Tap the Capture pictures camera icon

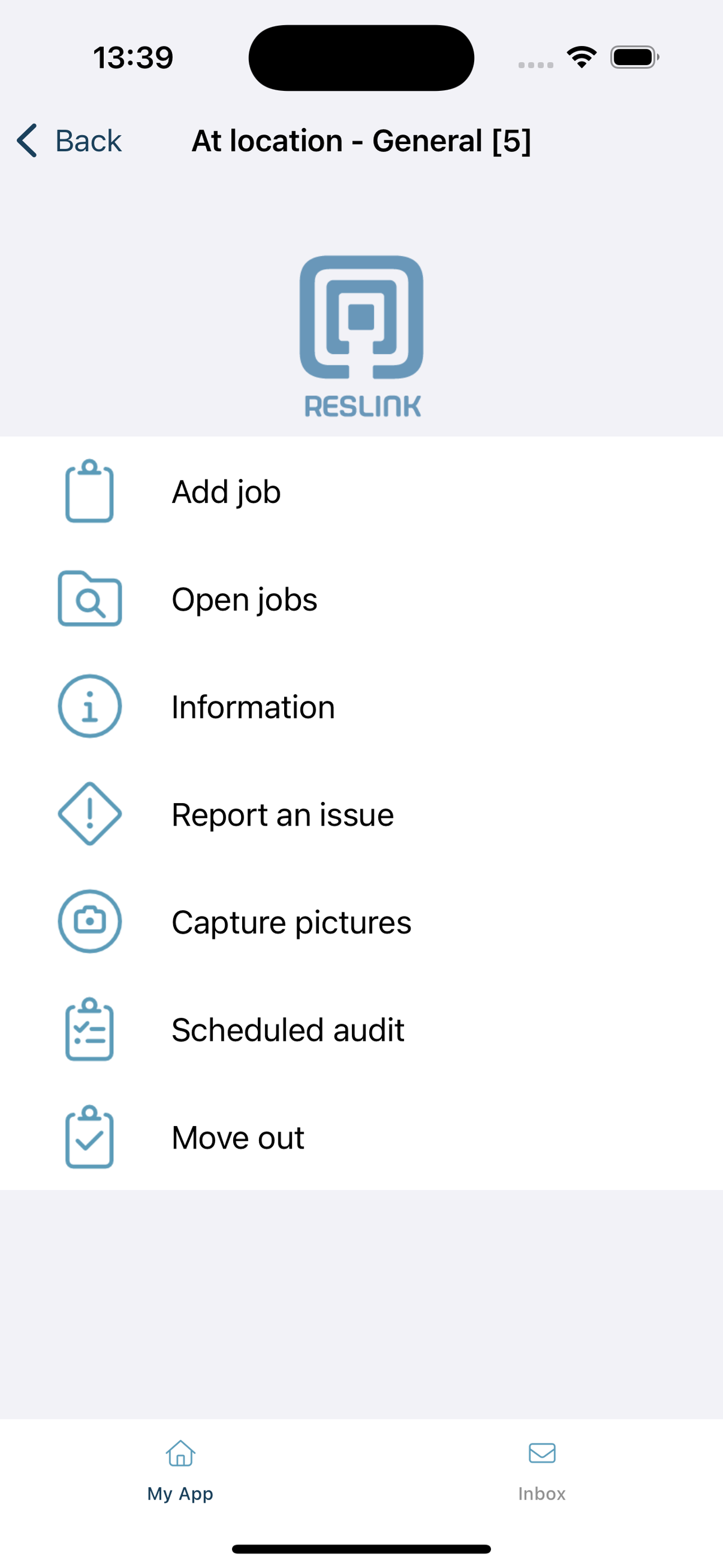90,921
